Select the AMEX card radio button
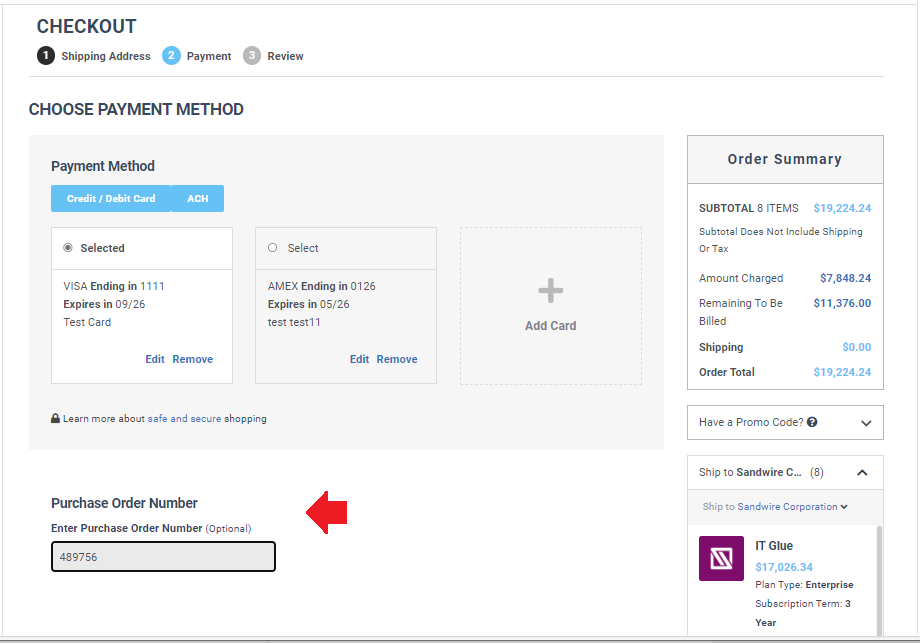This screenshot has height=644, width=920. point(273,248)
